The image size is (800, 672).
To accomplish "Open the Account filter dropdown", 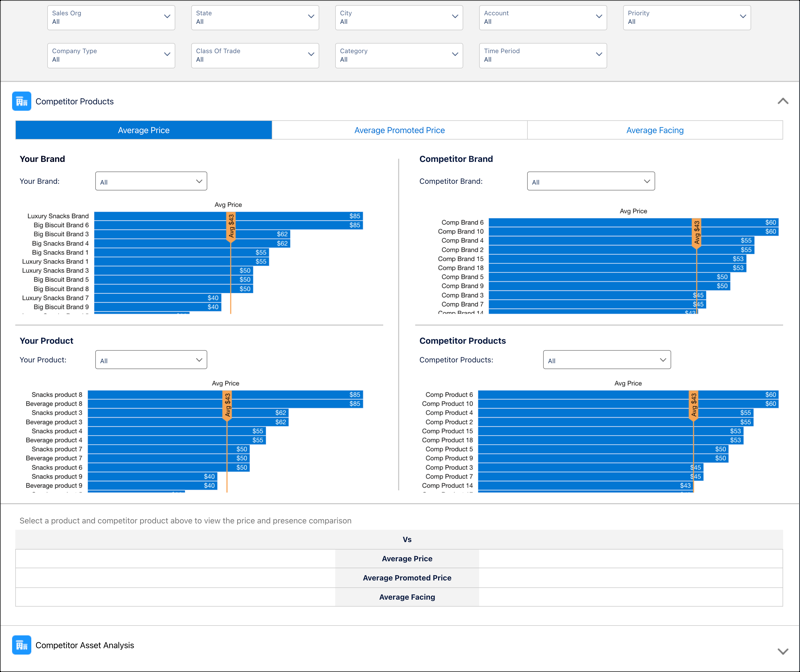I will coord(543,17).
